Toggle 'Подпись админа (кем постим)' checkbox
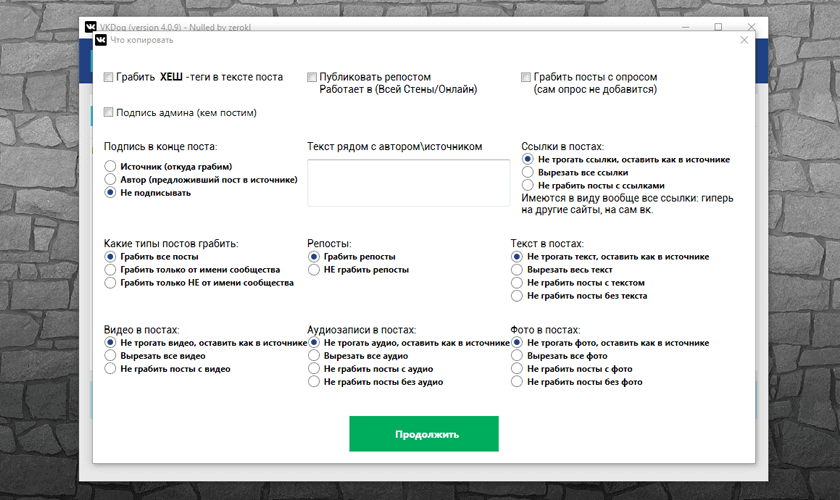 tap(108, 113)
